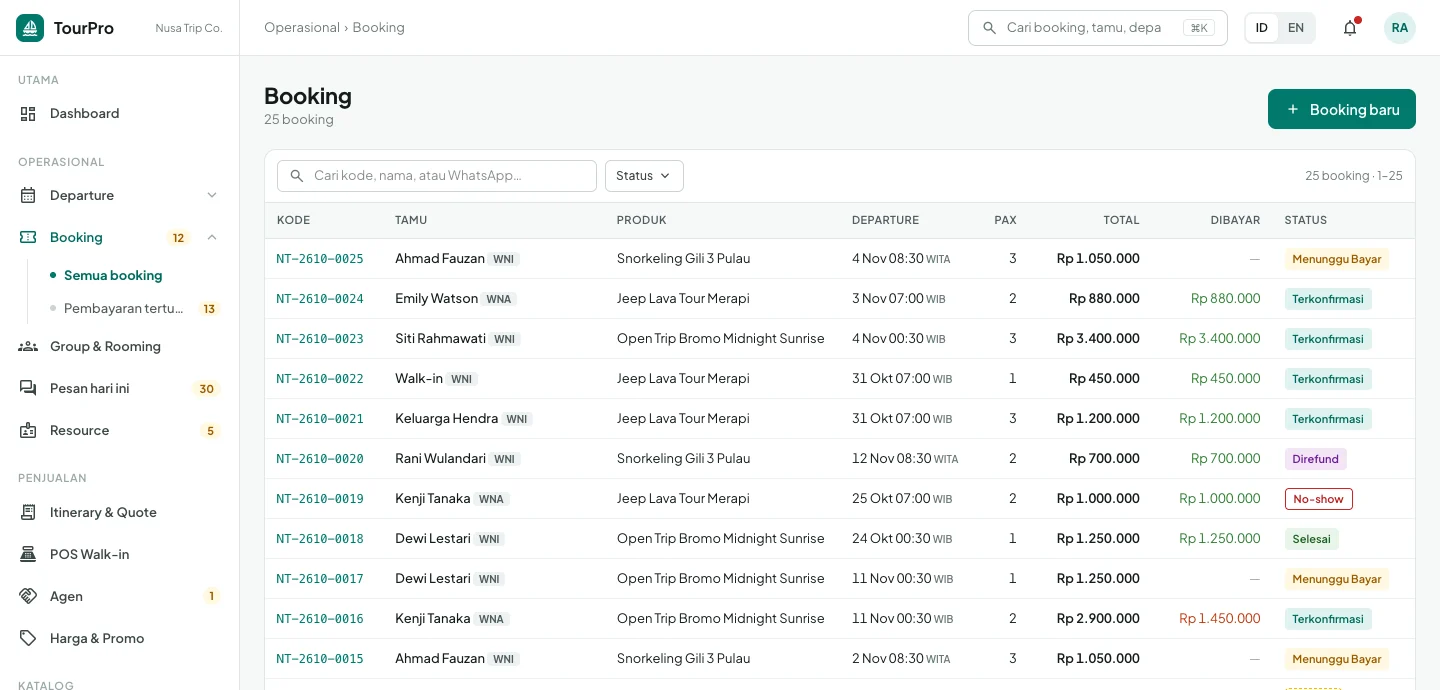Screen dimensions: 1440x690
Task: Open POS Walk-in menu item
Action: (120, 555)
